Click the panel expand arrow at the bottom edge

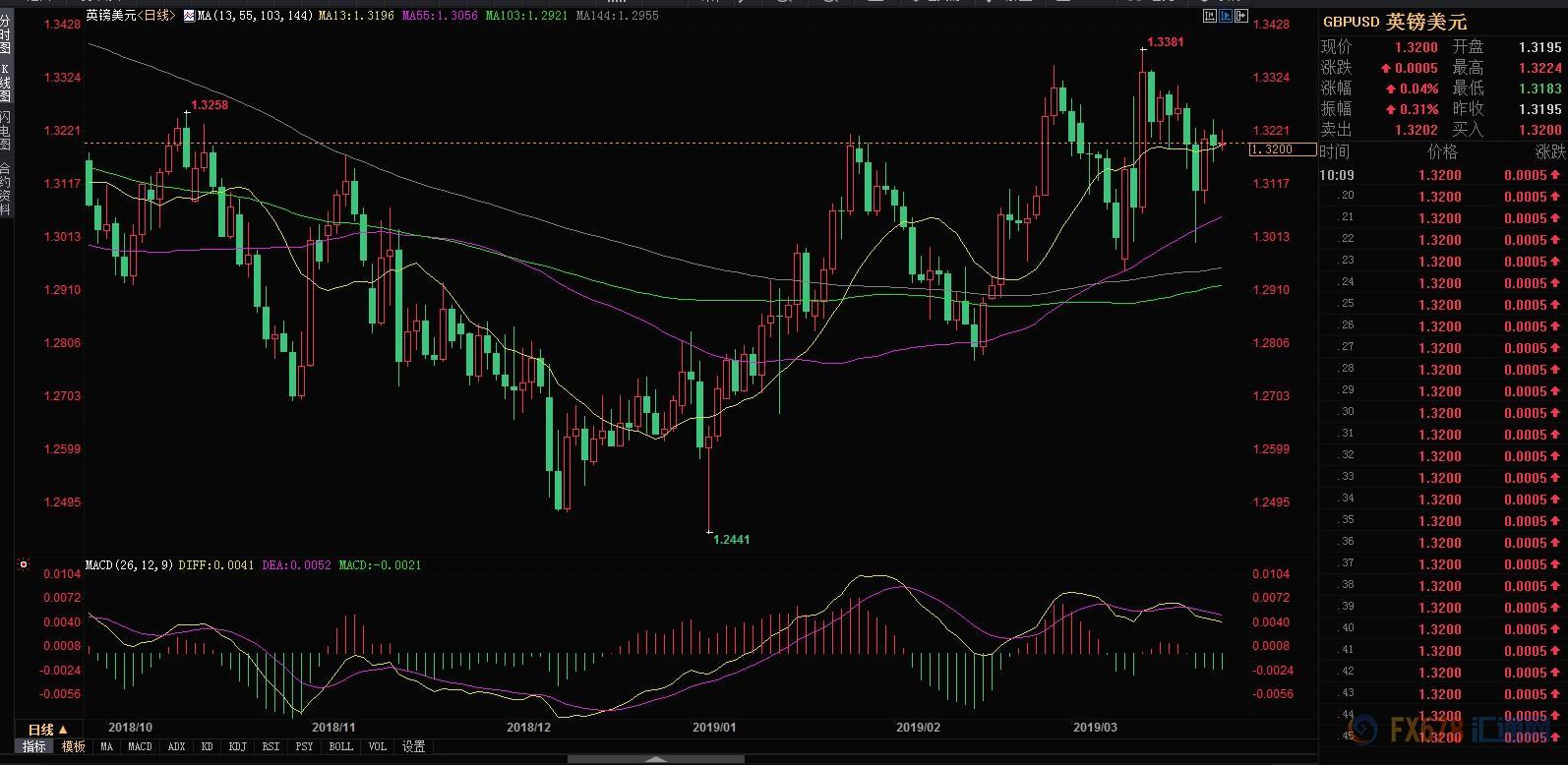[x=658, y=759]
